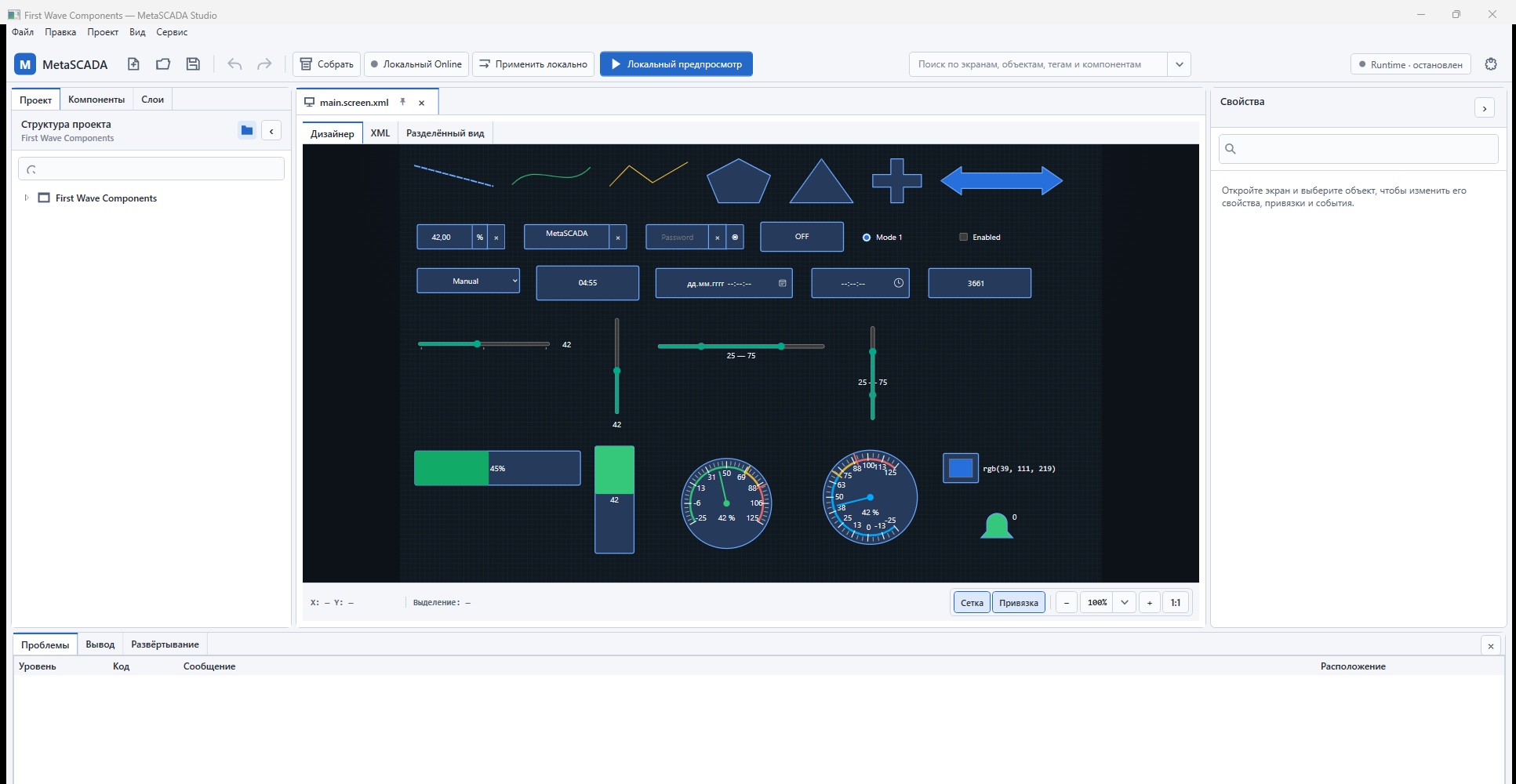1516x784 pixels.
Task: Switch to the XML view tab
Action: pyautogui.click(x=380, y=133)
